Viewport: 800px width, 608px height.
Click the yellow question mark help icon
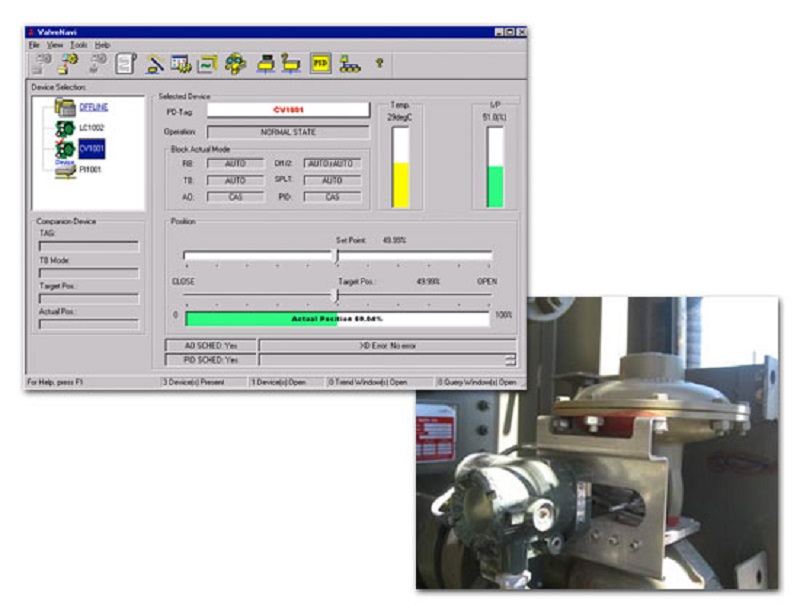click(x=379, y=63)
